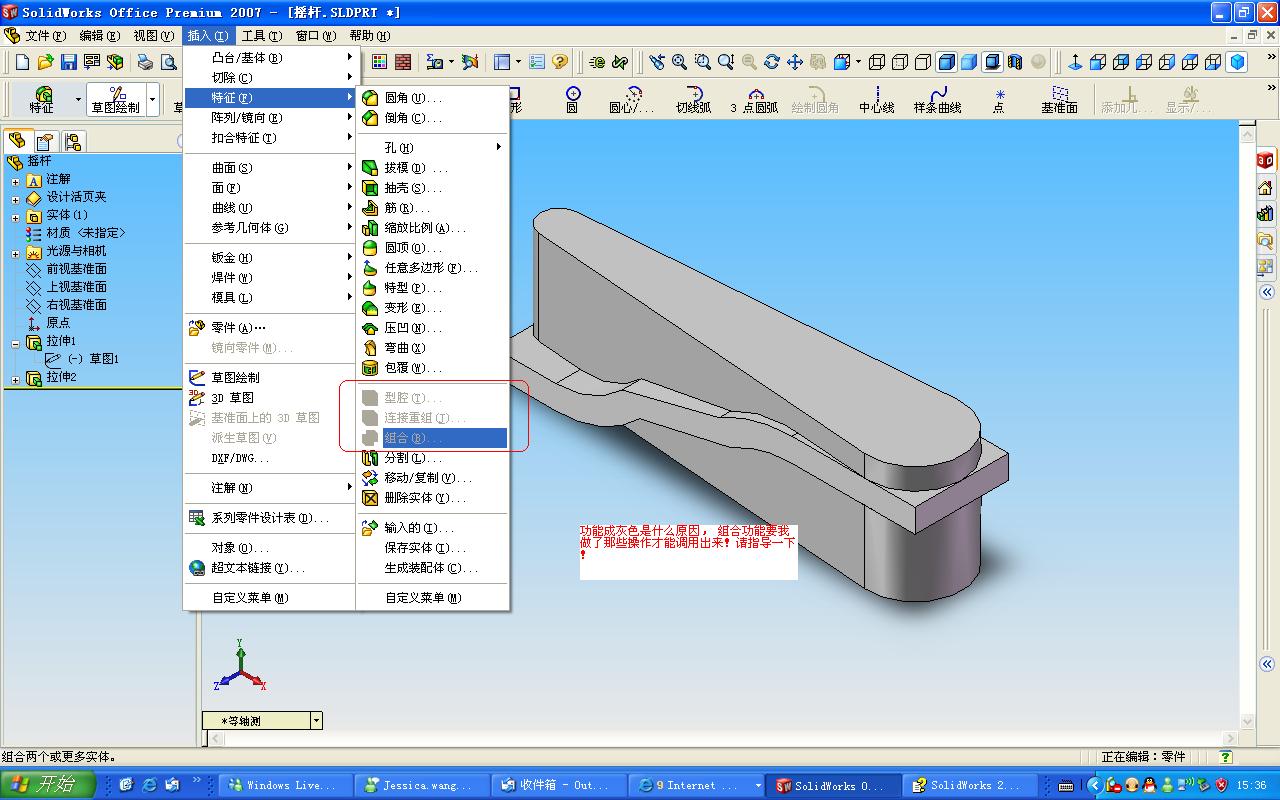
Task: Open the ConfigurationManager tab
Action: [x=72, y=141]
